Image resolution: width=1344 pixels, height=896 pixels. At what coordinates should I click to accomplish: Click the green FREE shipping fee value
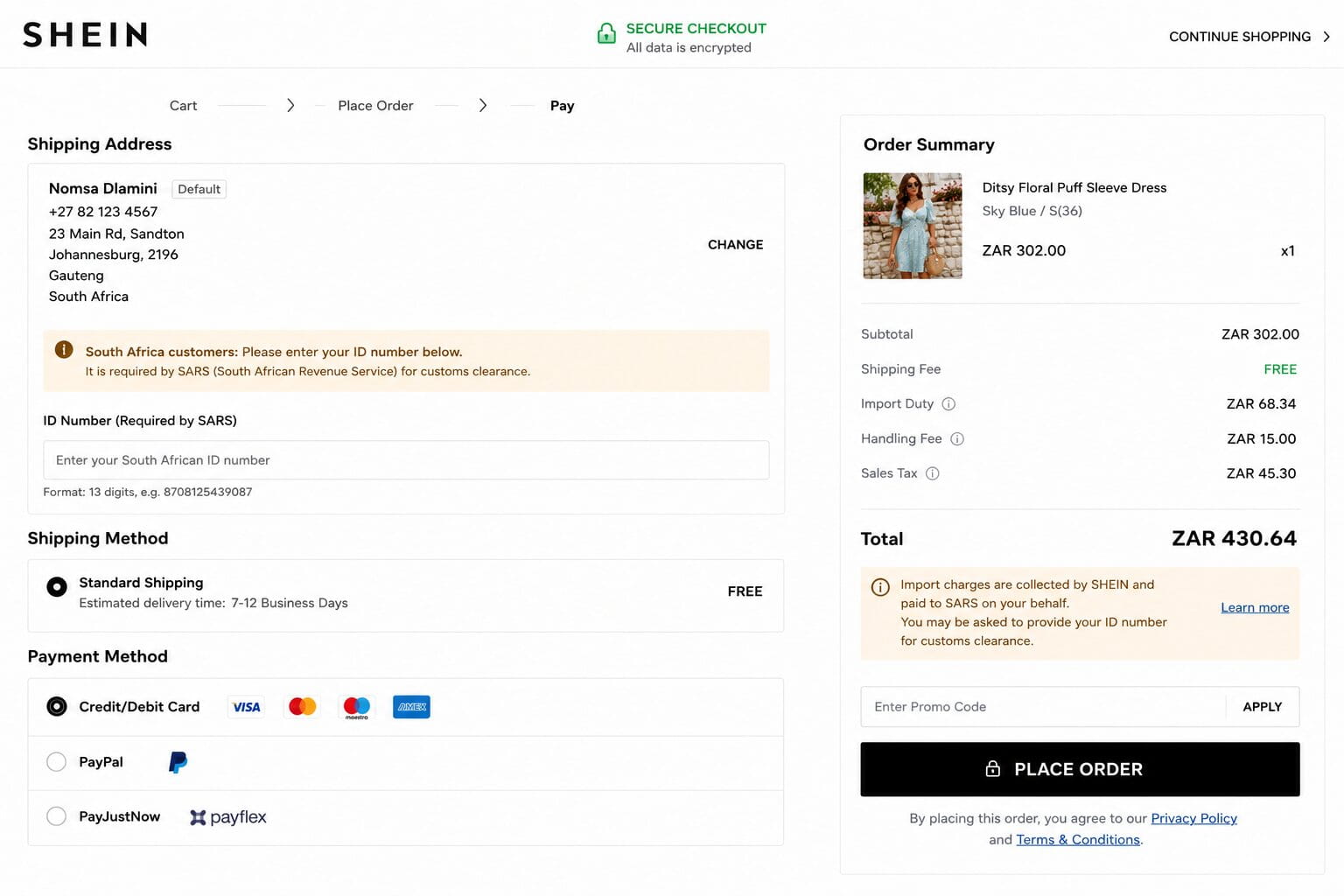pos(1280,369)
